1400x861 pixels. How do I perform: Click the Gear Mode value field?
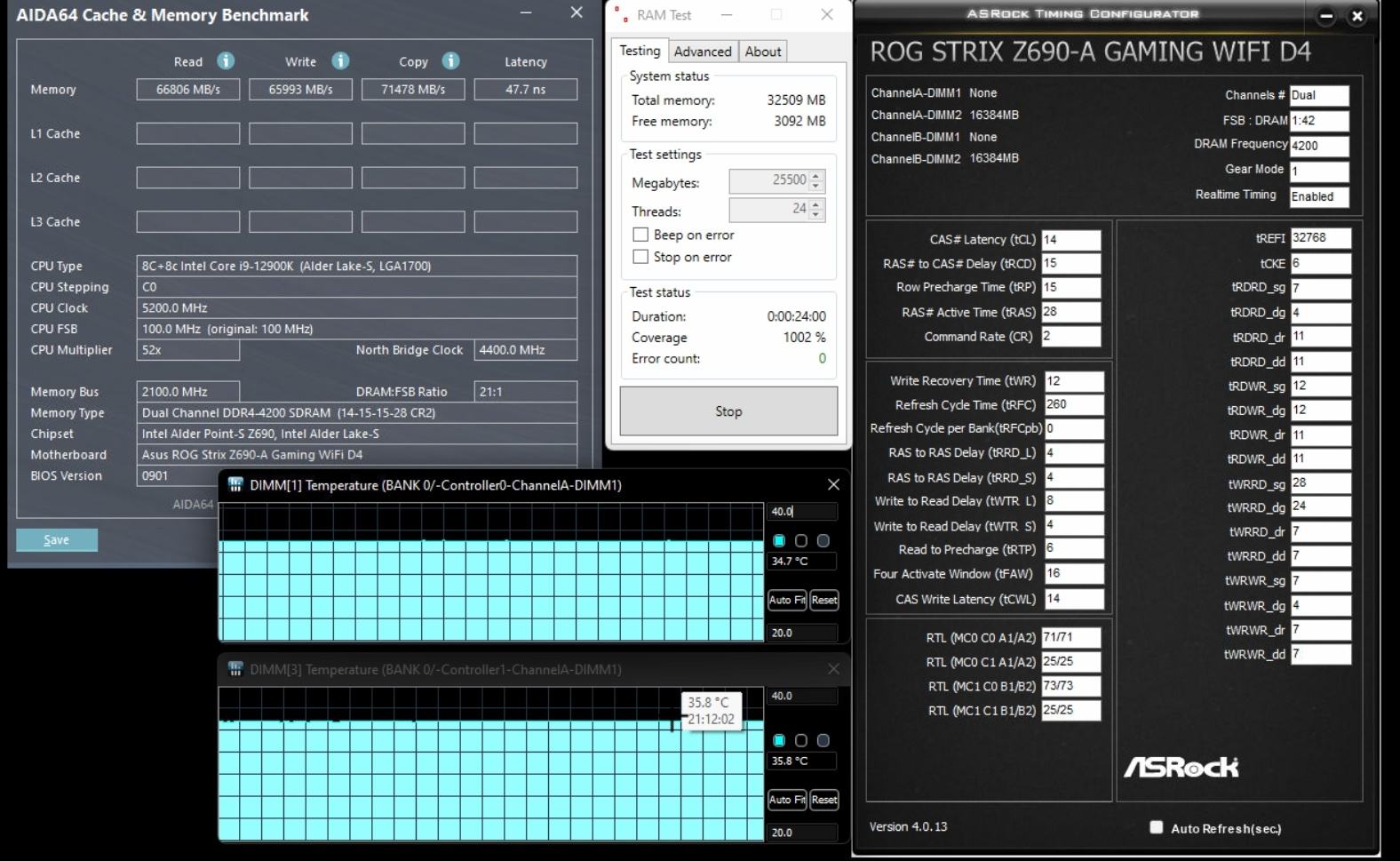coord(1319,171)
